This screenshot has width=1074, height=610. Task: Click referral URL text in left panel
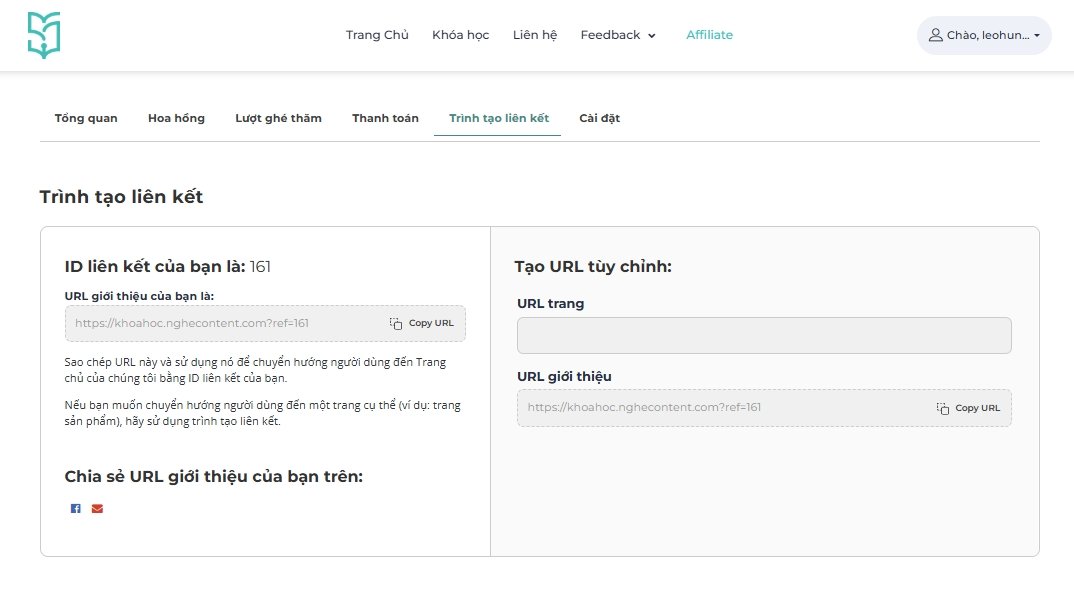(192, 324)
